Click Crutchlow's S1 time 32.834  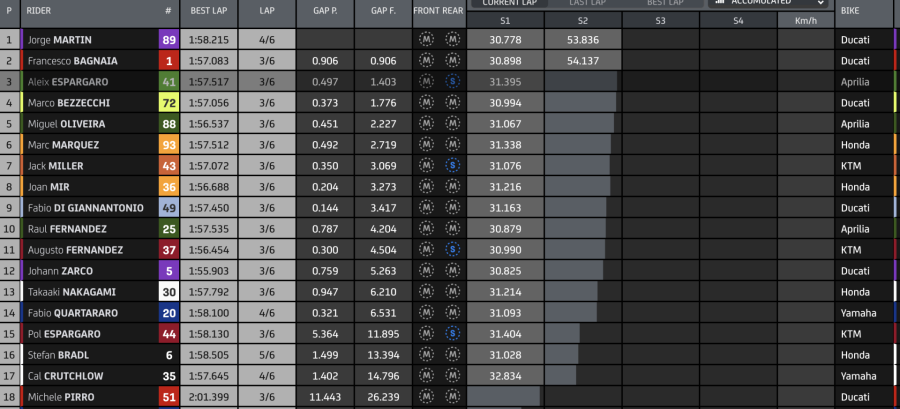(505, 376)
